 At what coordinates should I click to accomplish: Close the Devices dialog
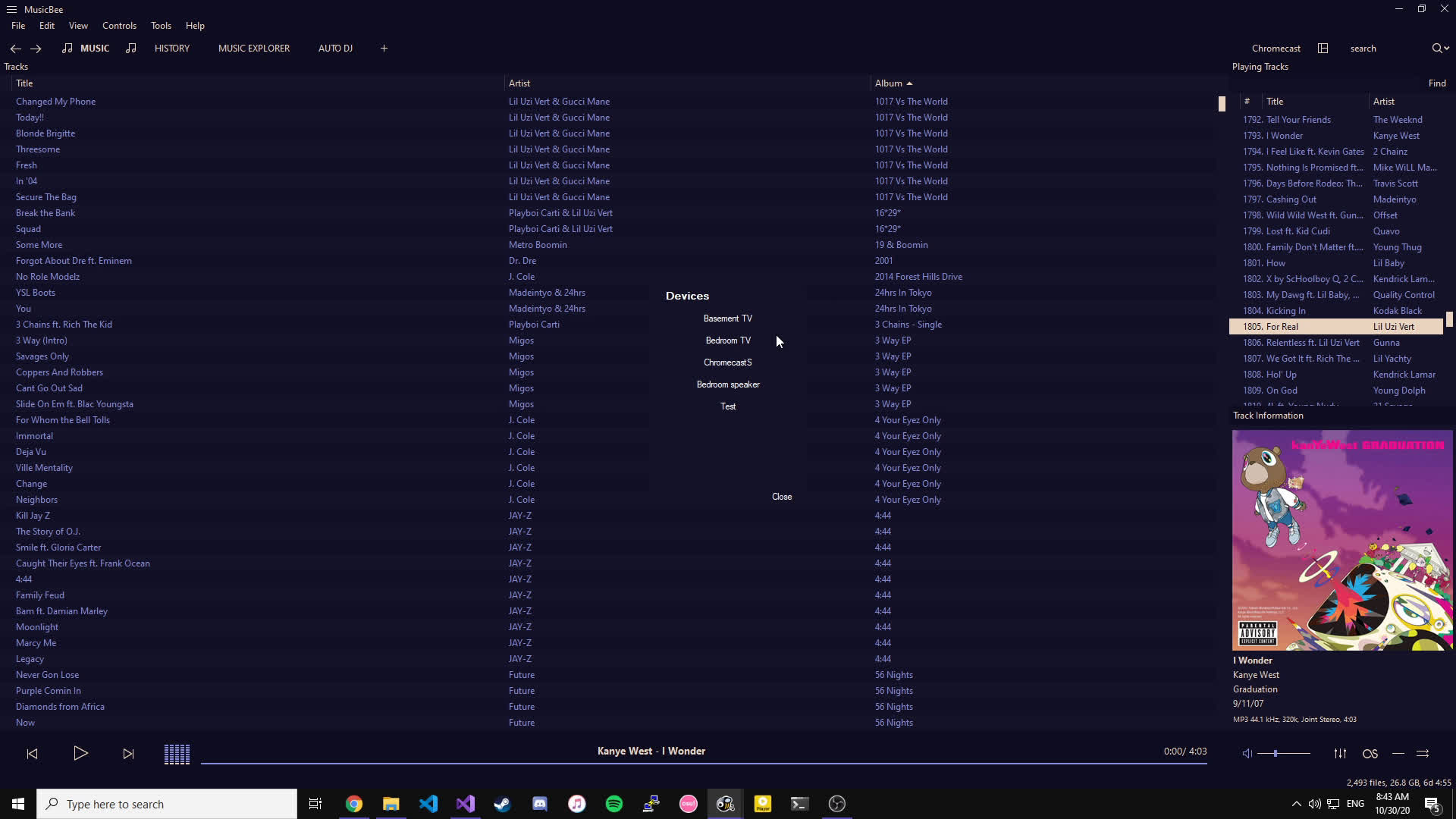782,497
